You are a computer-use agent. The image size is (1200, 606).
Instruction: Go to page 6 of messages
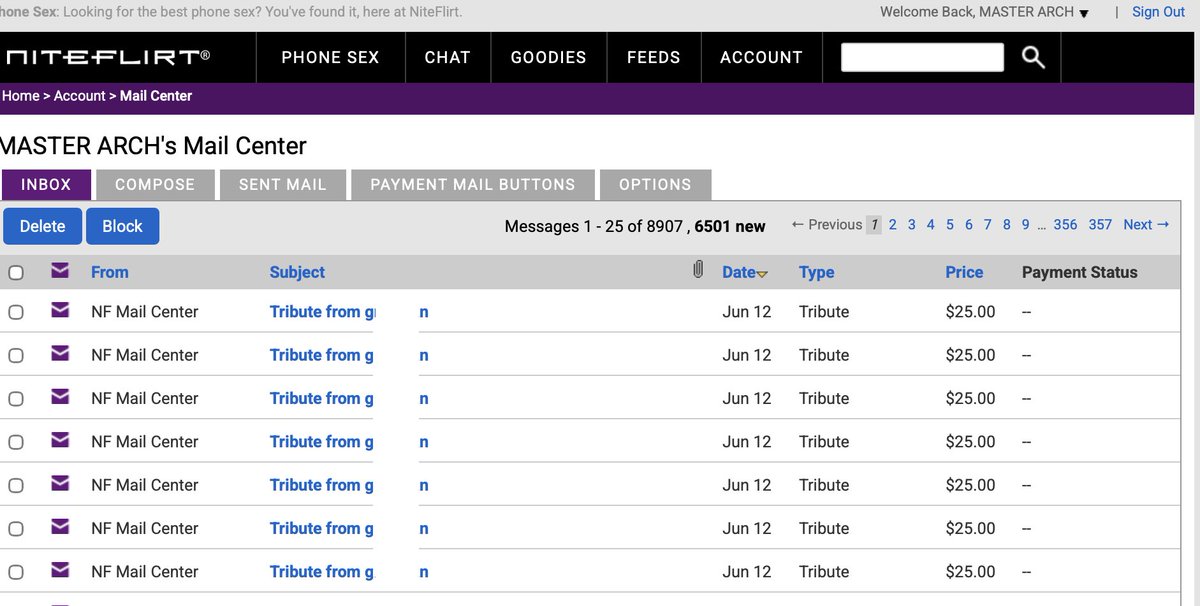coord(969,225)
